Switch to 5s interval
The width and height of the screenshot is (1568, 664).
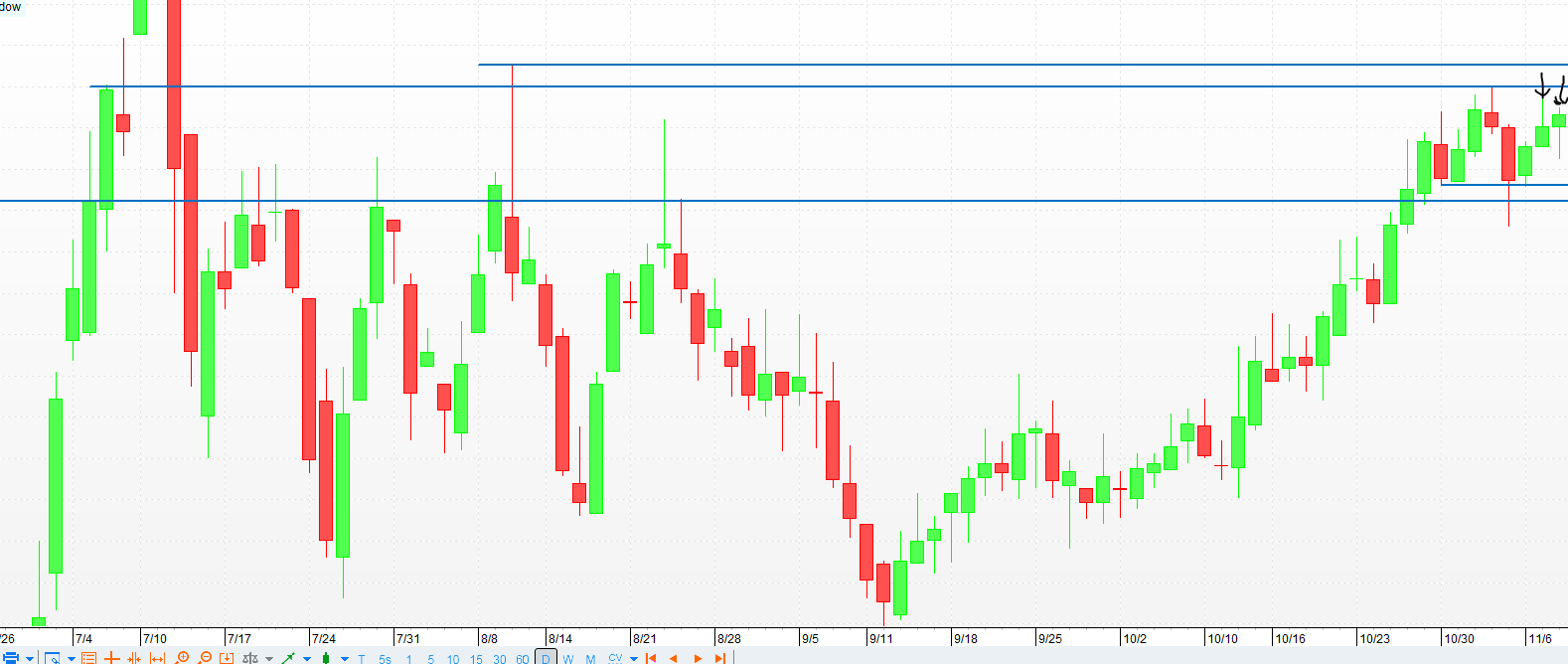385,659
